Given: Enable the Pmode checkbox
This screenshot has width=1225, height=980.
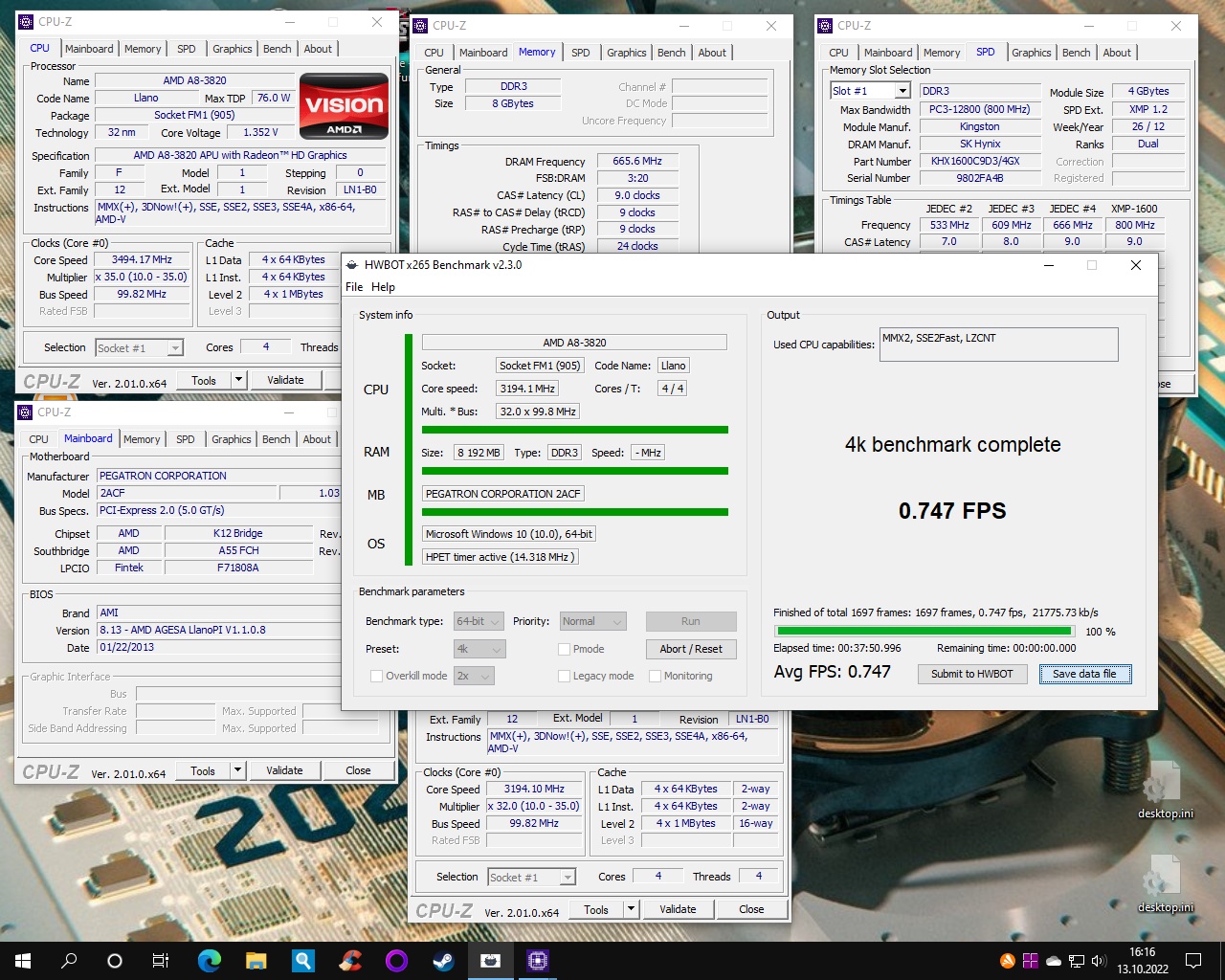Looking at the screenshot, I should click(565, 649).
